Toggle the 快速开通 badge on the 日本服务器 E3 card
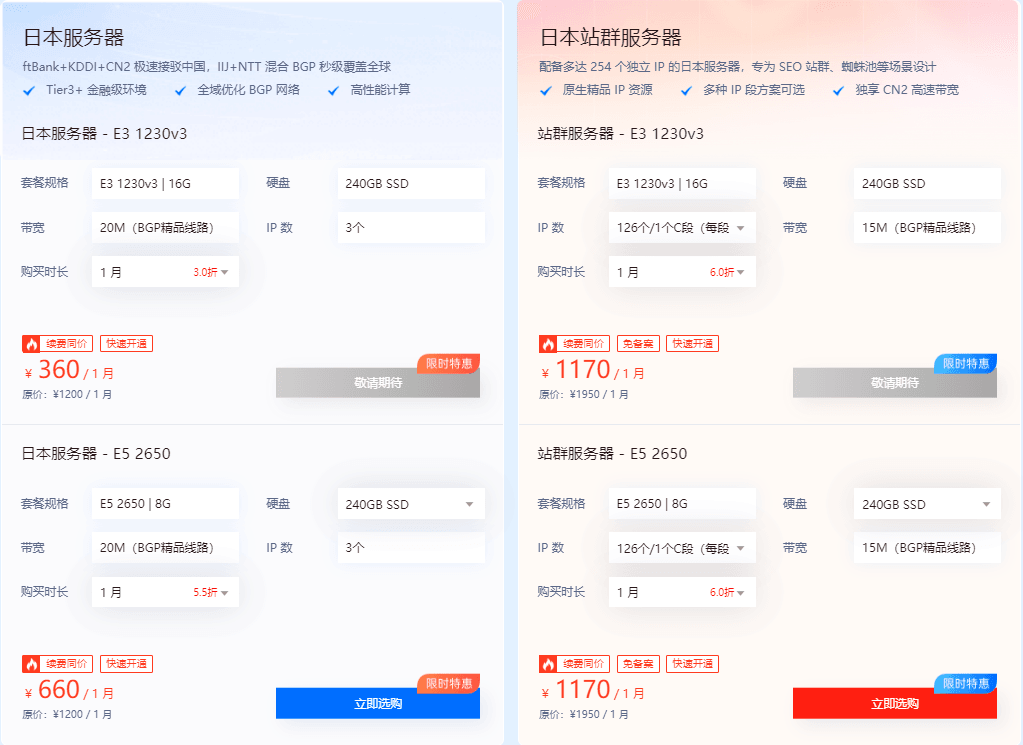 pos(126,343)
